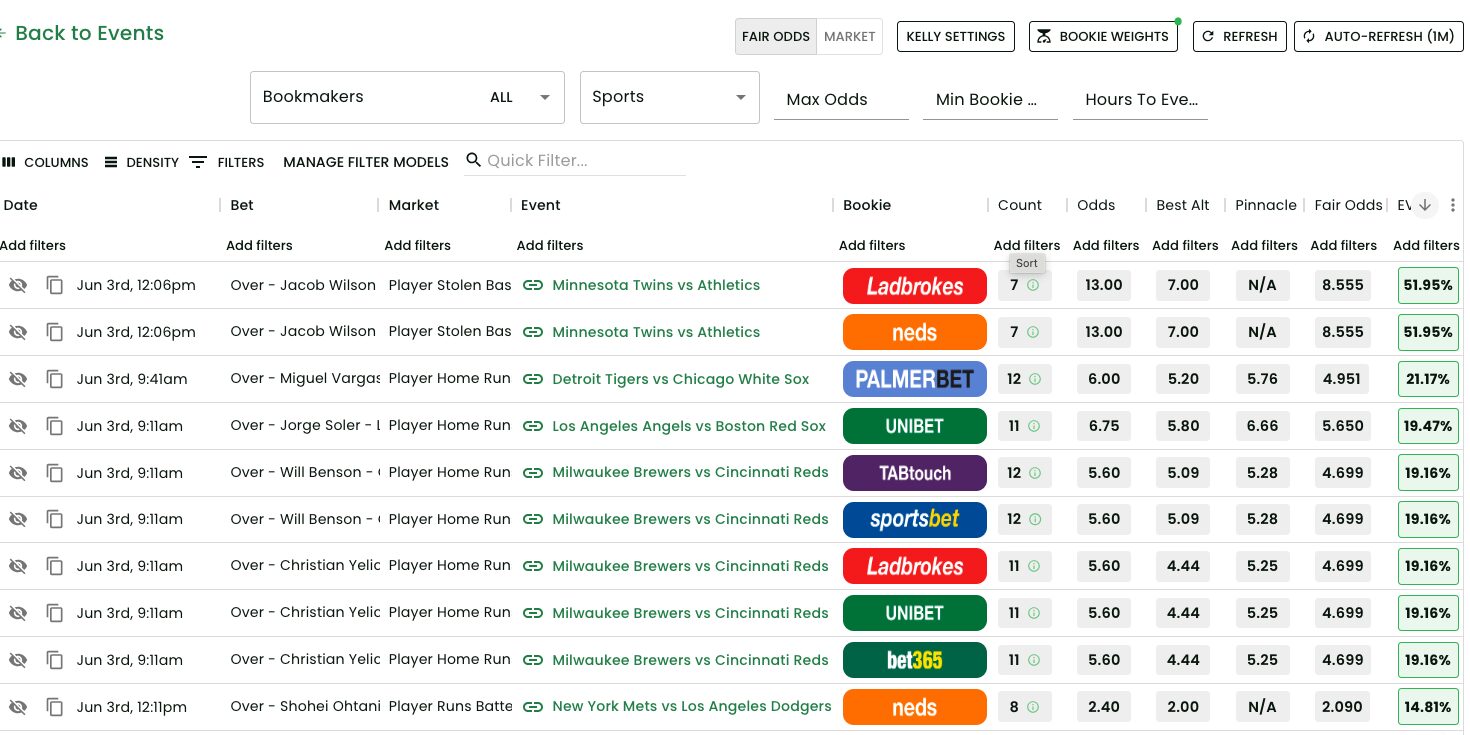Viewport: 1470px width, 735px height.
Task: Click the TABtouch bookie badge
Action: 915,473
